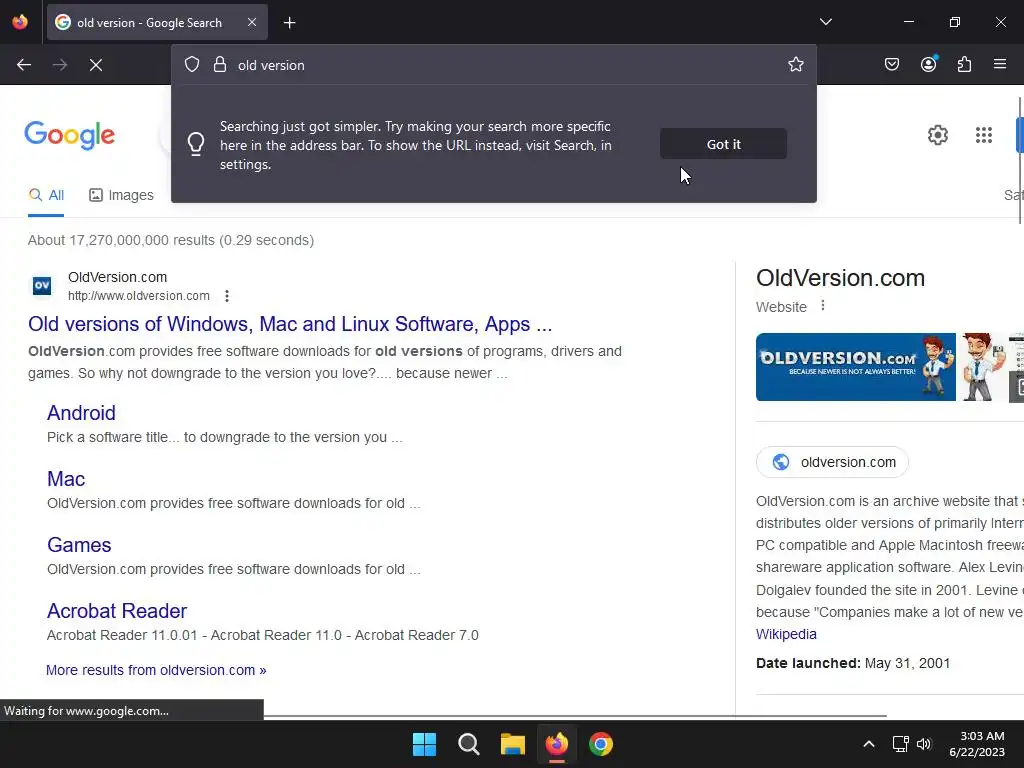Click the padlock site info icon
Screen dimensions: 1024x768
(x=220, y=64)
